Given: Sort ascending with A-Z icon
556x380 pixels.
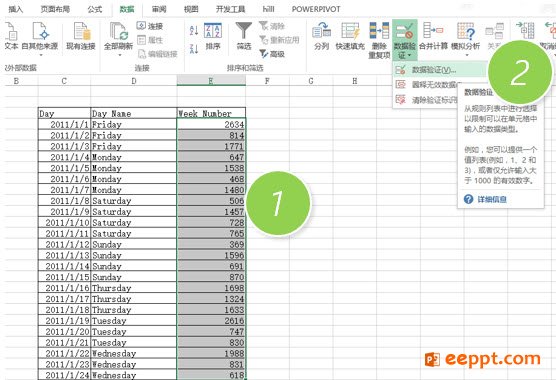Looking at the screenshot, I should tap(194, 30).
